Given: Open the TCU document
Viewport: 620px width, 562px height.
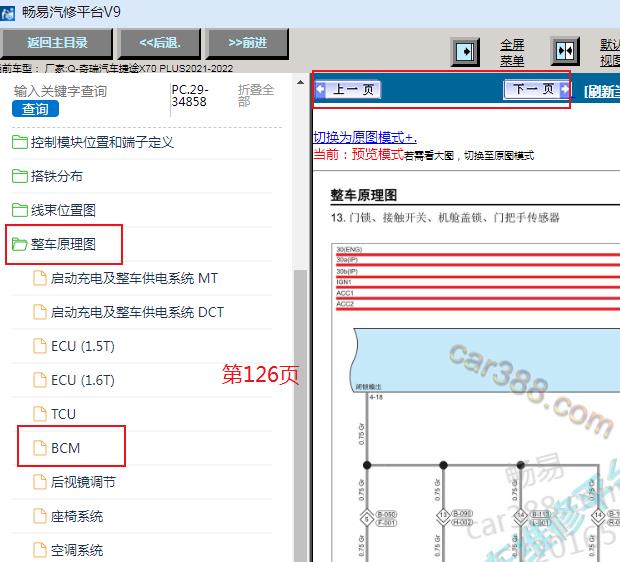Looking at the screenshot, I should click(63, 414).
